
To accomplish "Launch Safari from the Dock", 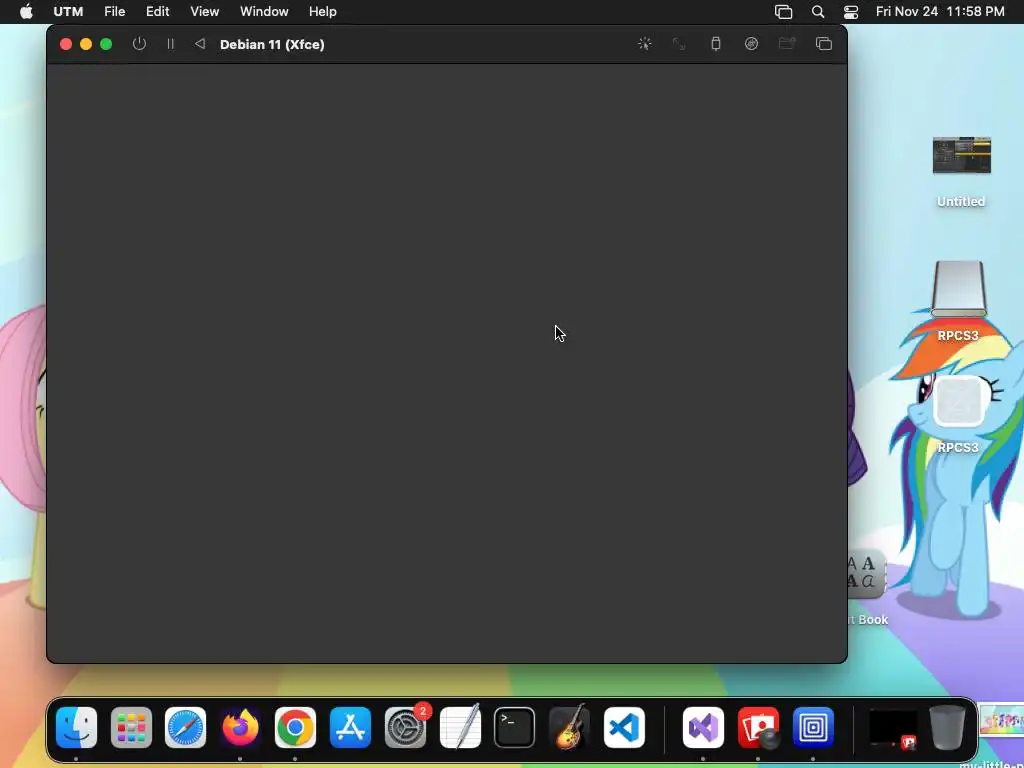I will [x=185, y=727].
